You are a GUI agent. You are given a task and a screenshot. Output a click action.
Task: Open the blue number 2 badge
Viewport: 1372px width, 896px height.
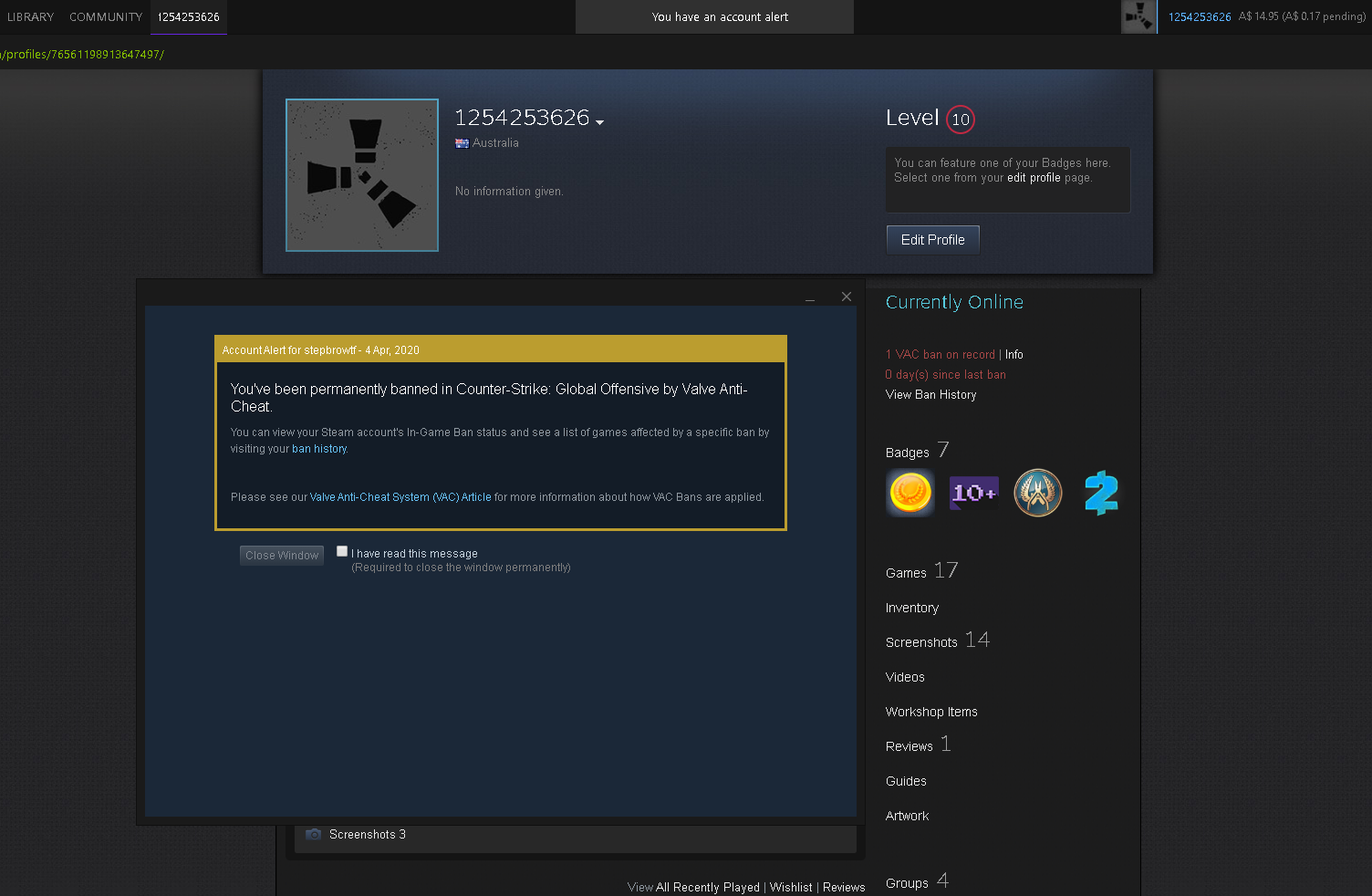1101,493
